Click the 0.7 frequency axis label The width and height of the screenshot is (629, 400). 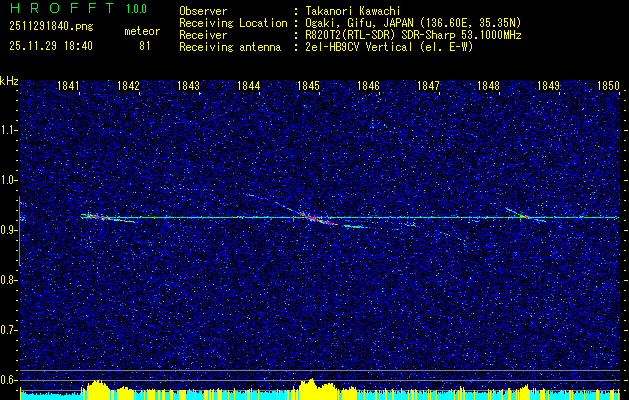9,328
